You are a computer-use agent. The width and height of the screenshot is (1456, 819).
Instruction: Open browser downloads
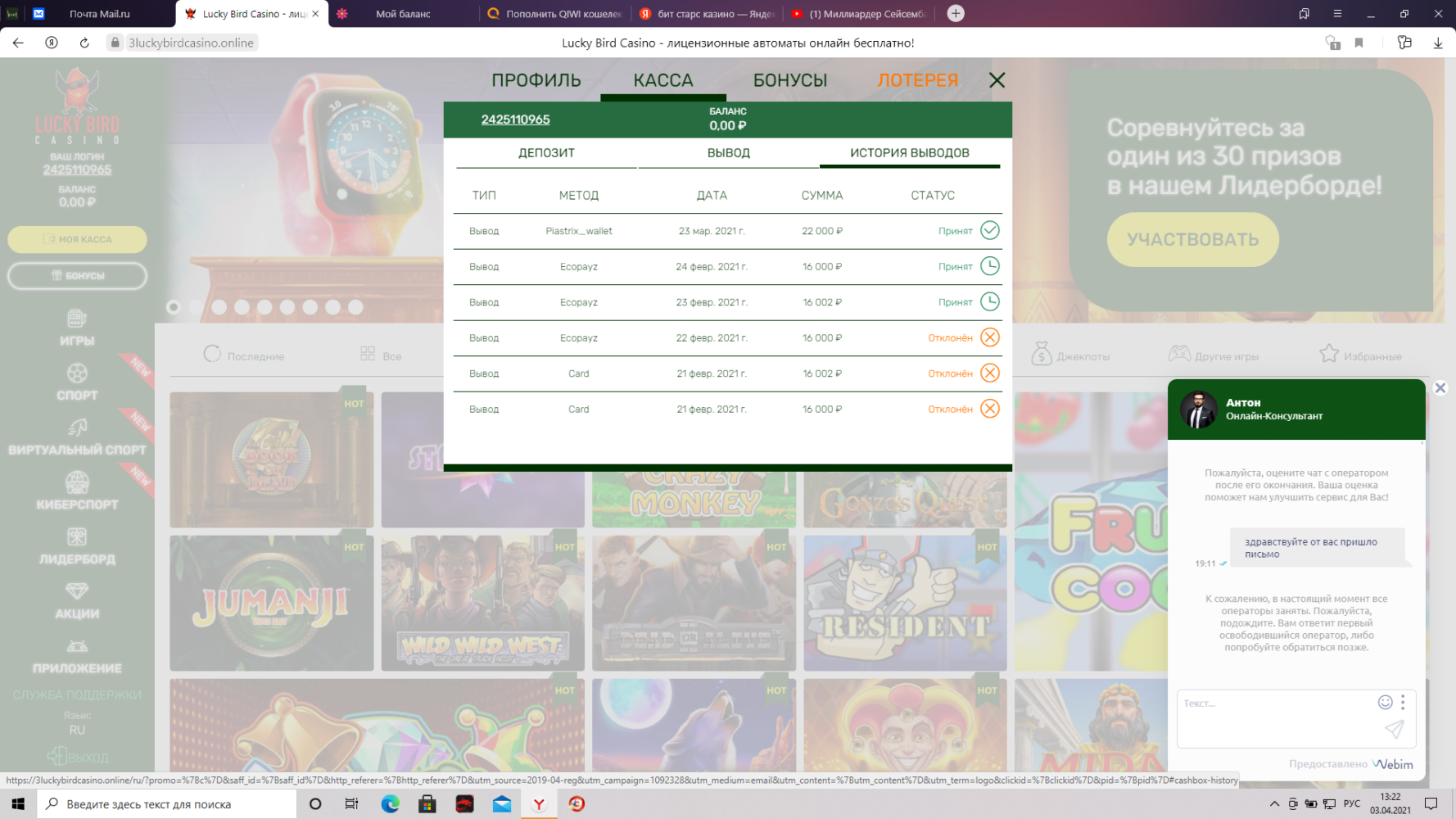(1438, 43)
